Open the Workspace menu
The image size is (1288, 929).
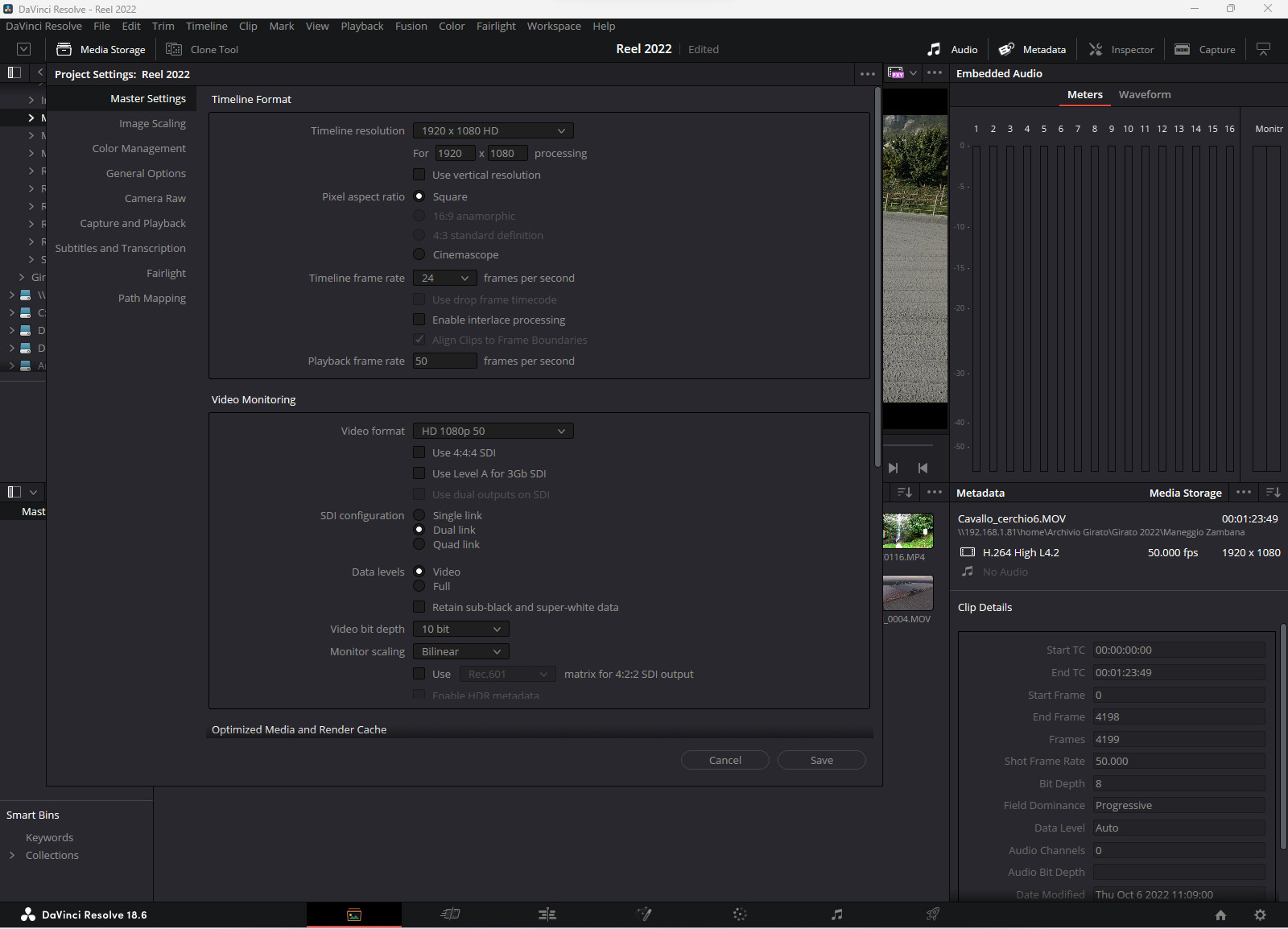click(554, 26)
